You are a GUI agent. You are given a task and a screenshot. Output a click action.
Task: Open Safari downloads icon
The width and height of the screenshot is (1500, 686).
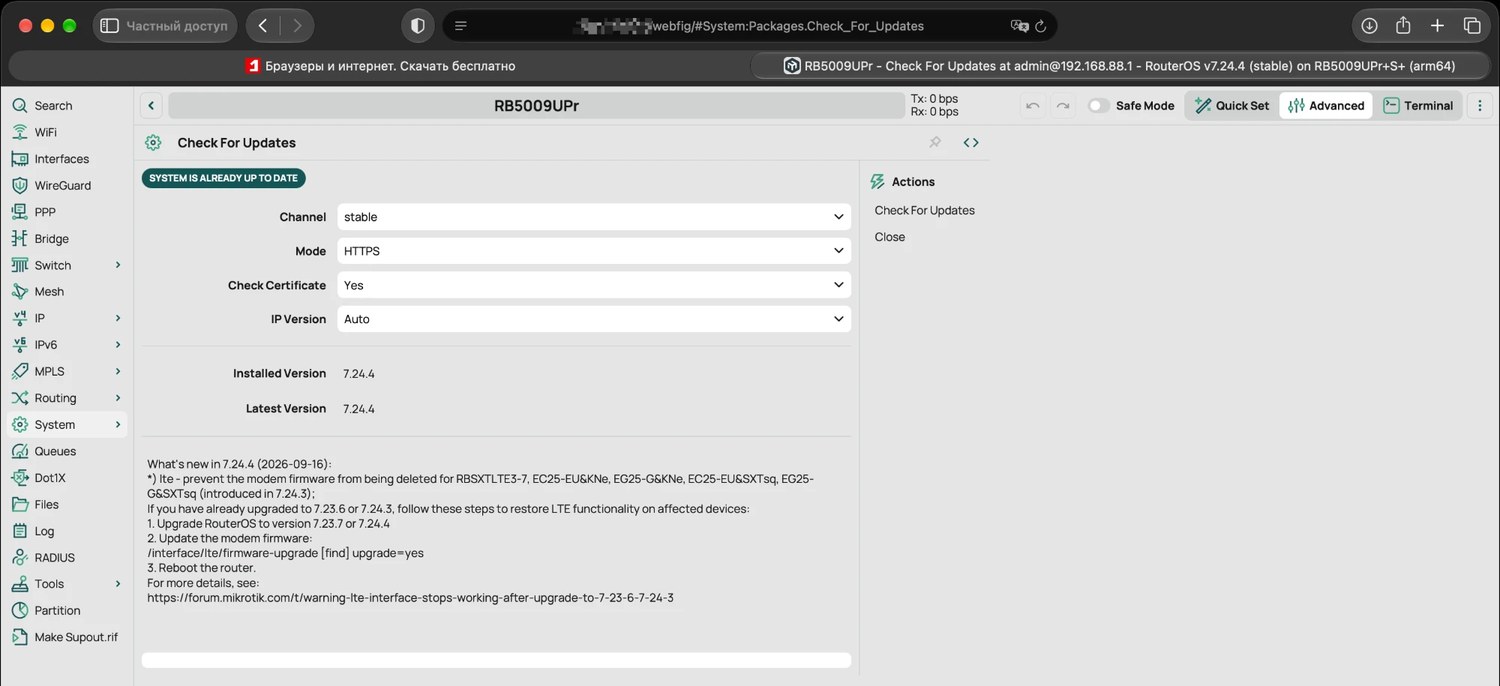[1370, 26]
